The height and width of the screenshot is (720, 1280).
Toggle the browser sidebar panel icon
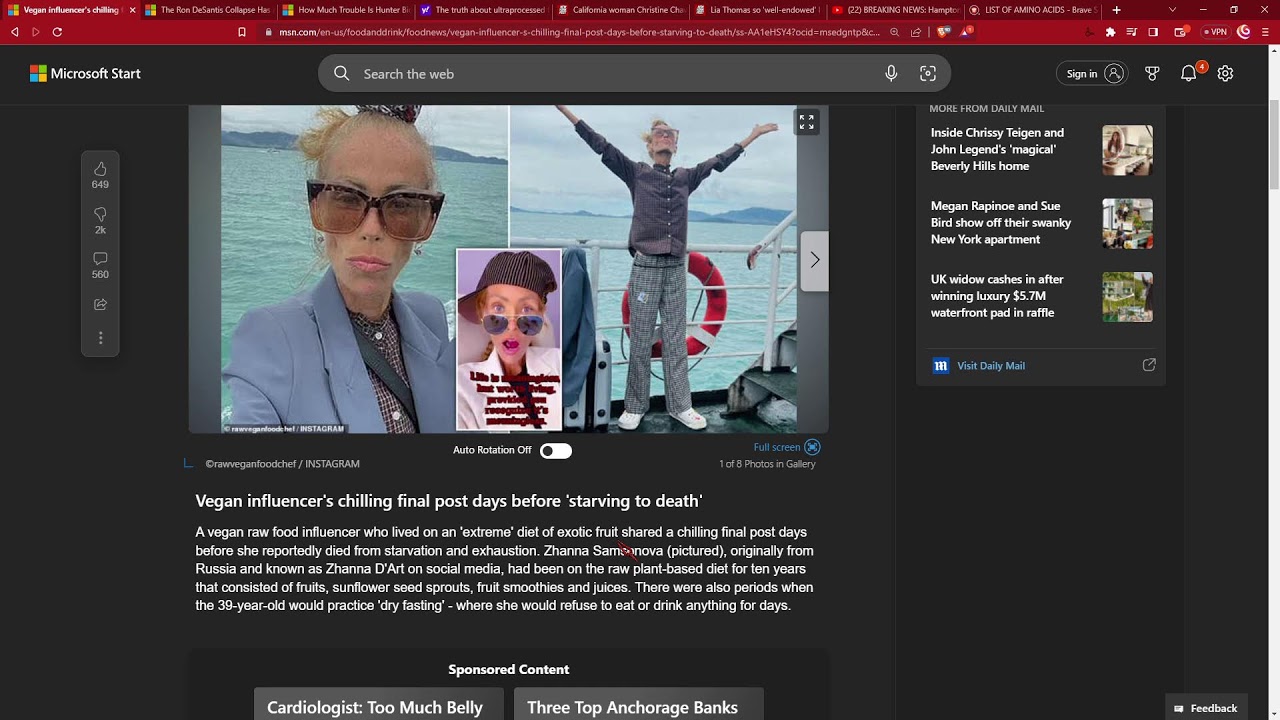[x=1153, y=32]
